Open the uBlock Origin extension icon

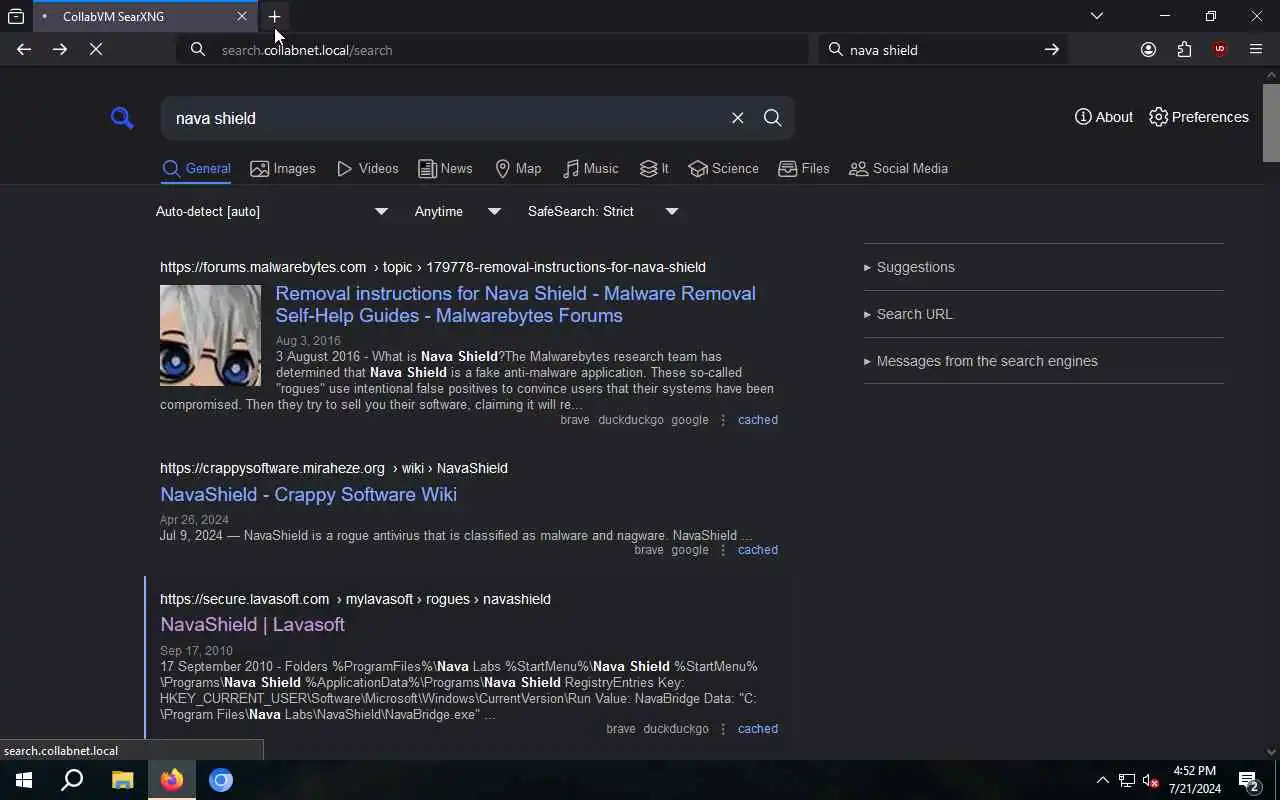coord(1220,49)
